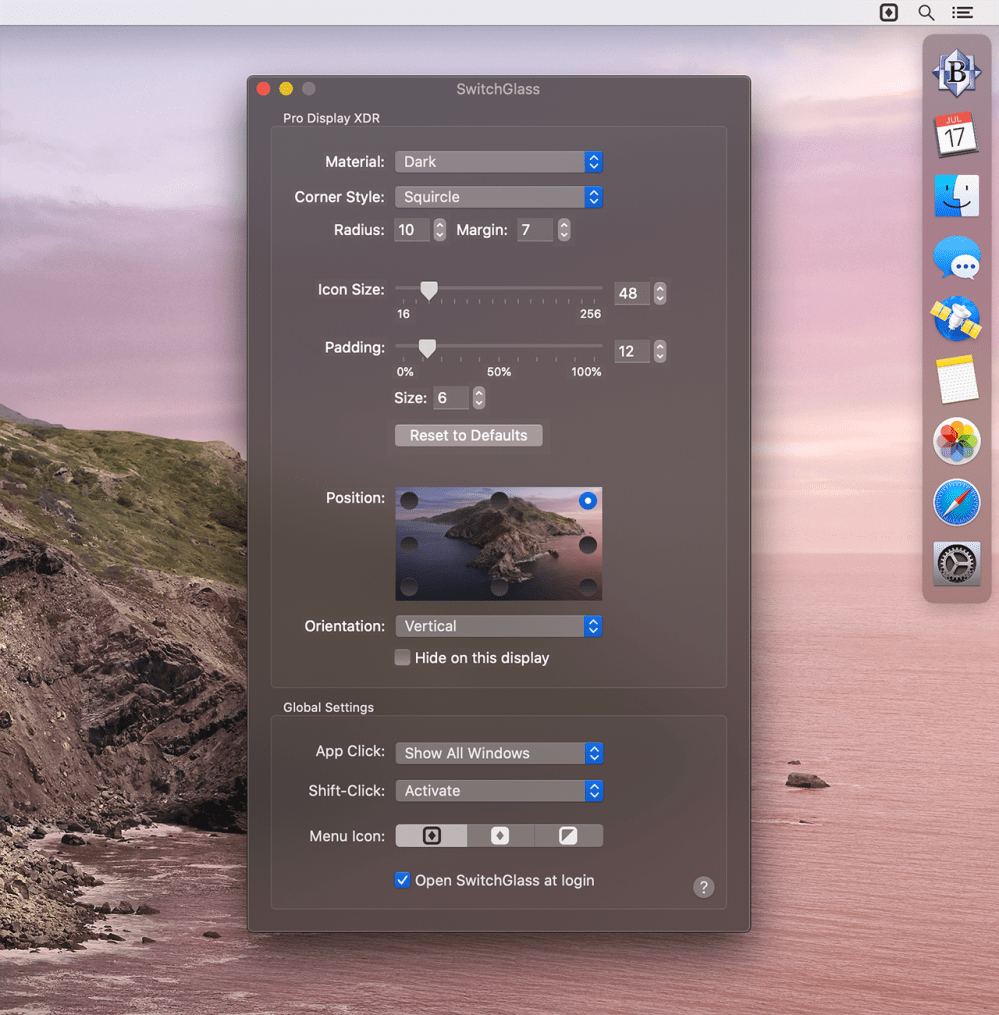Open System Preferences gear icon
999x1015 pixels.
tap(956, 564)
